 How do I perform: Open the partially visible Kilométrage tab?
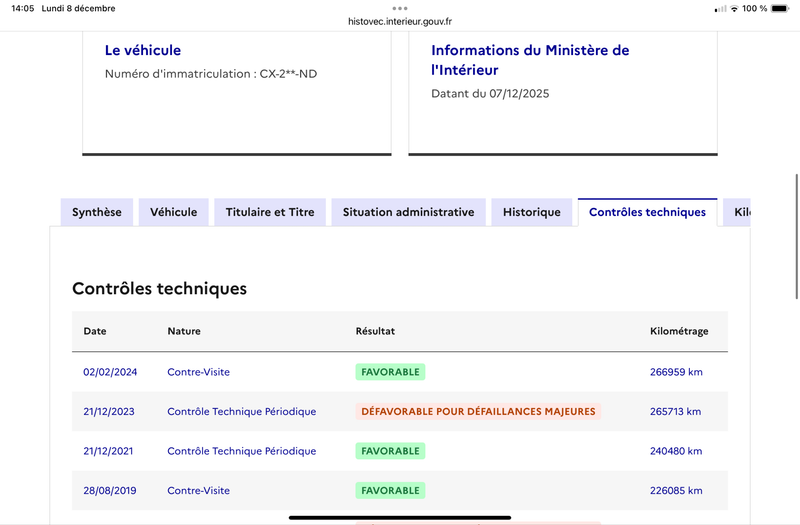[x=737, y=212]
